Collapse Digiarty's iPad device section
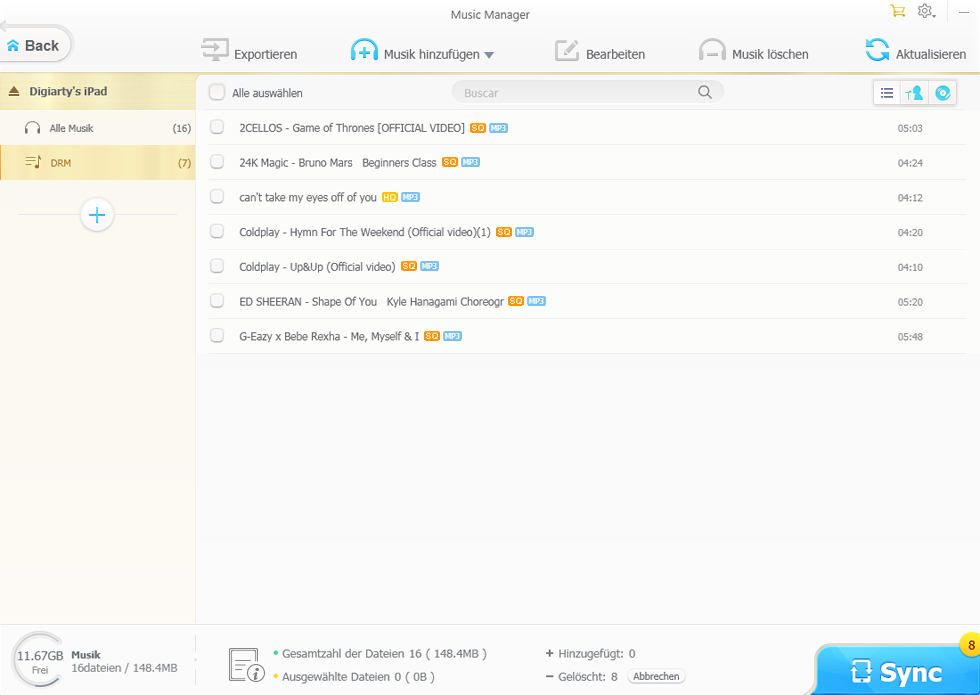 tap(14, 92)
